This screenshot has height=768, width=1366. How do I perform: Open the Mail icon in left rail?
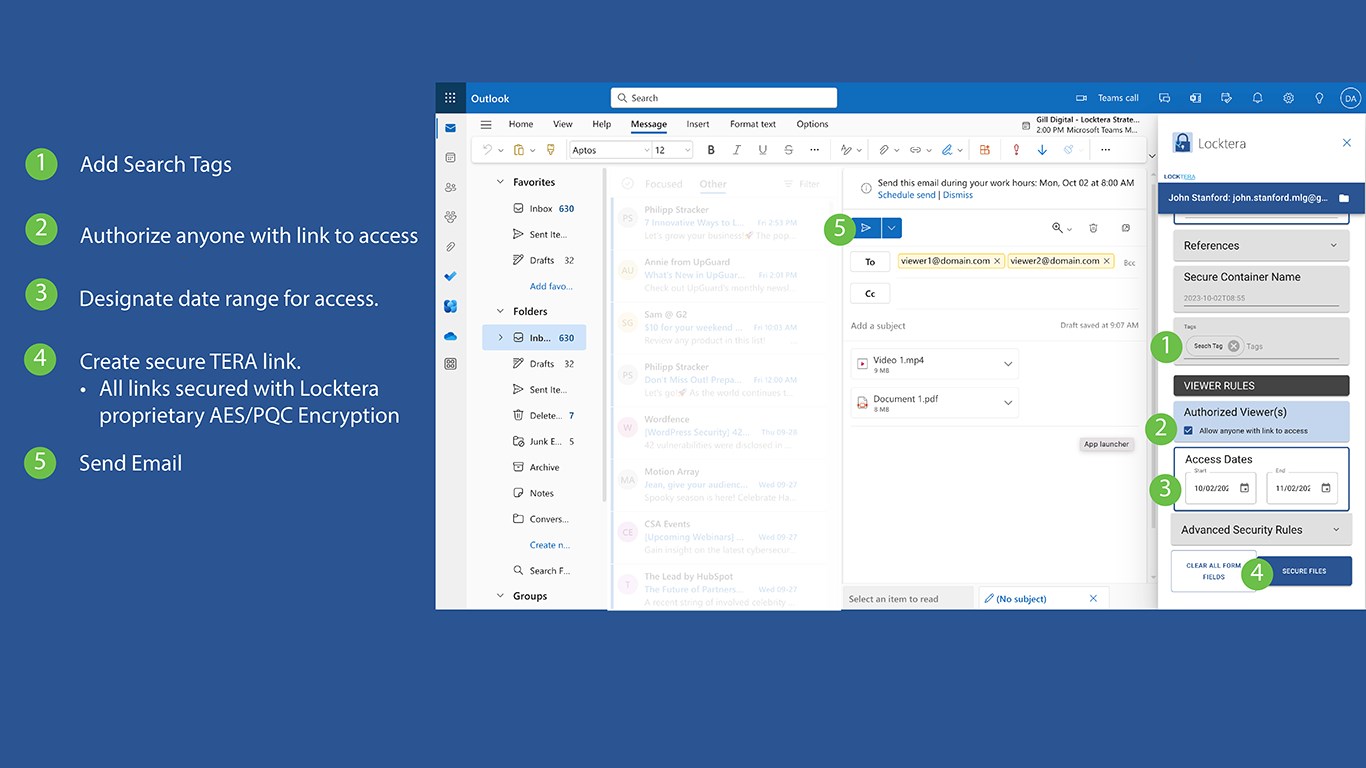451,128
